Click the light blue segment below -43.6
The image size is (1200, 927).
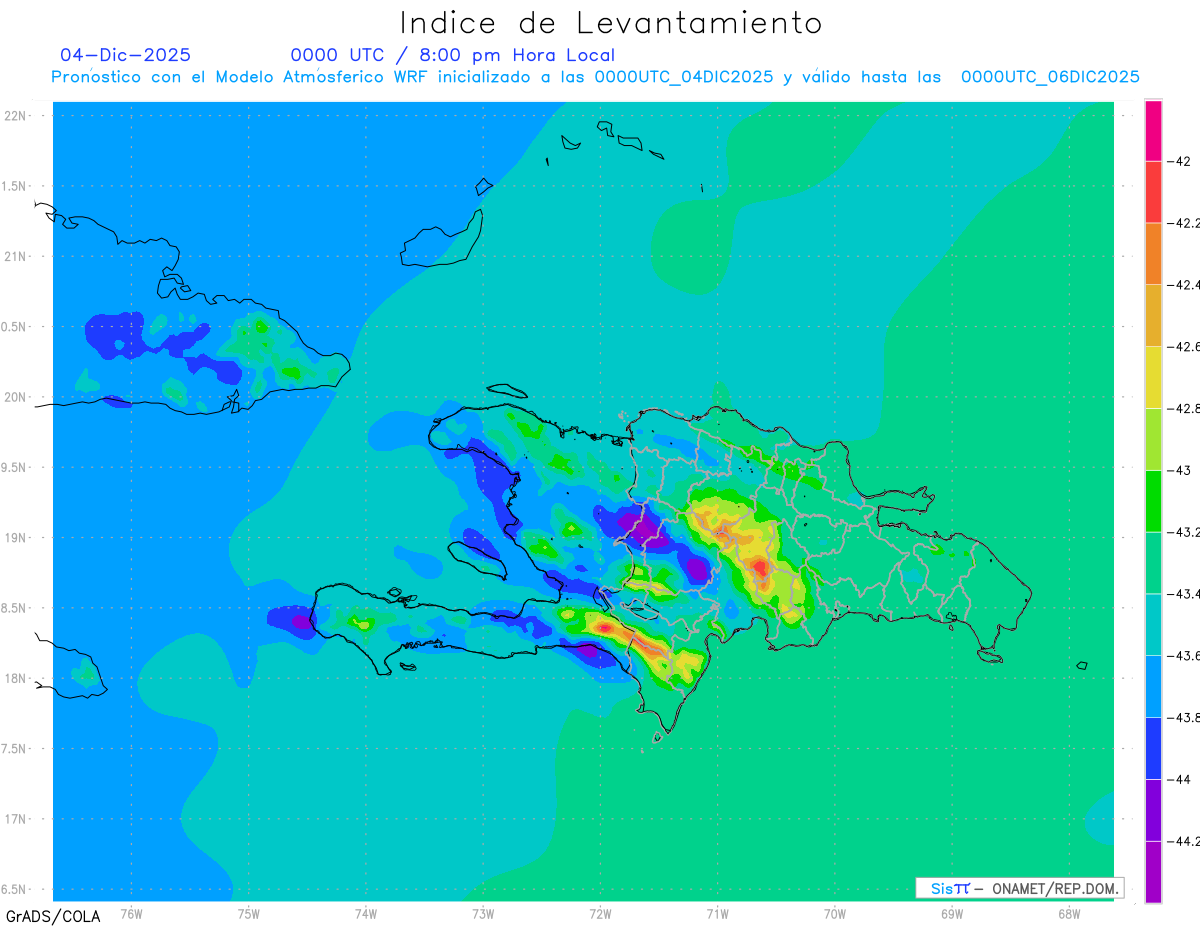(x=1153, y=686)
